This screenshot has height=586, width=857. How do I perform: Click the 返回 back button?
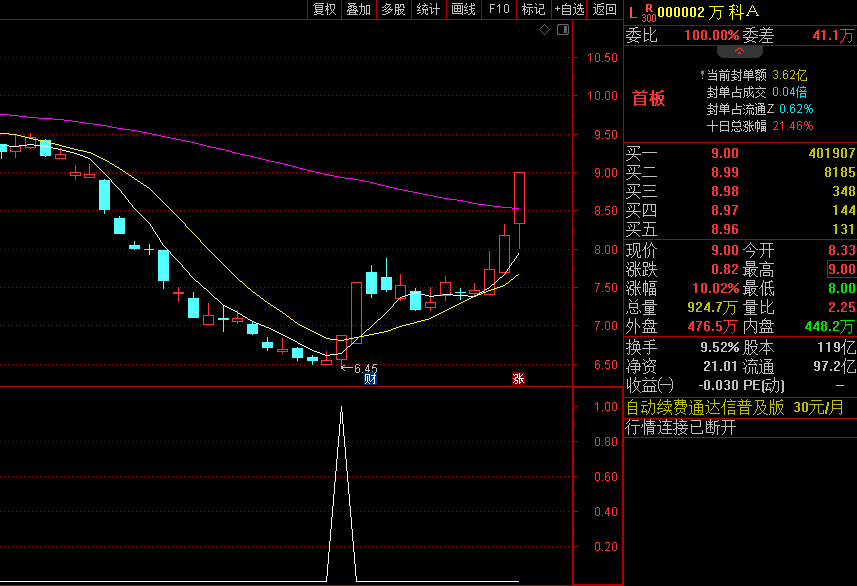[604, 9]
